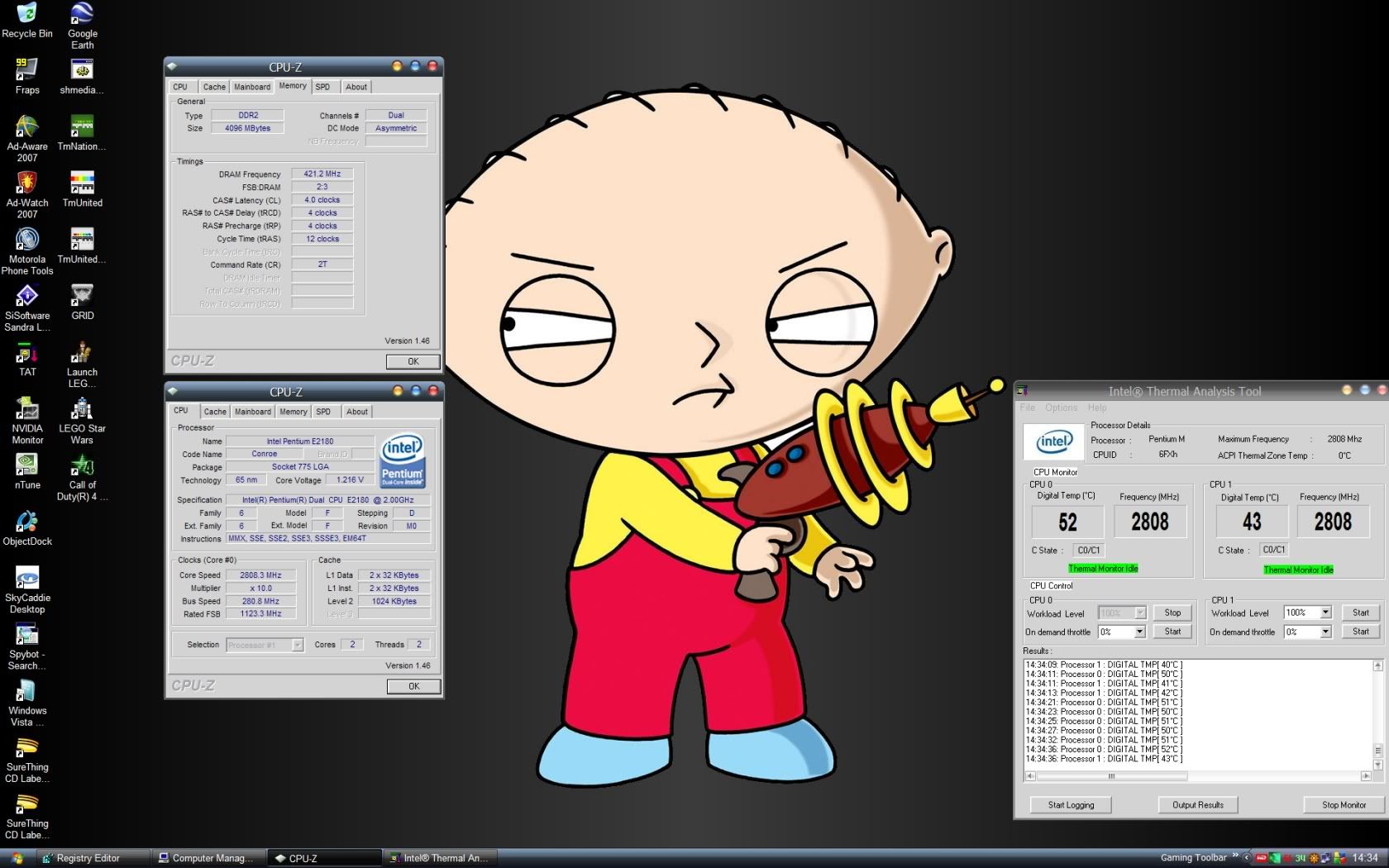Launch the NVIDIA Monitor shortcut
This screenshot has height=868, width=1389.
(27, 409)
